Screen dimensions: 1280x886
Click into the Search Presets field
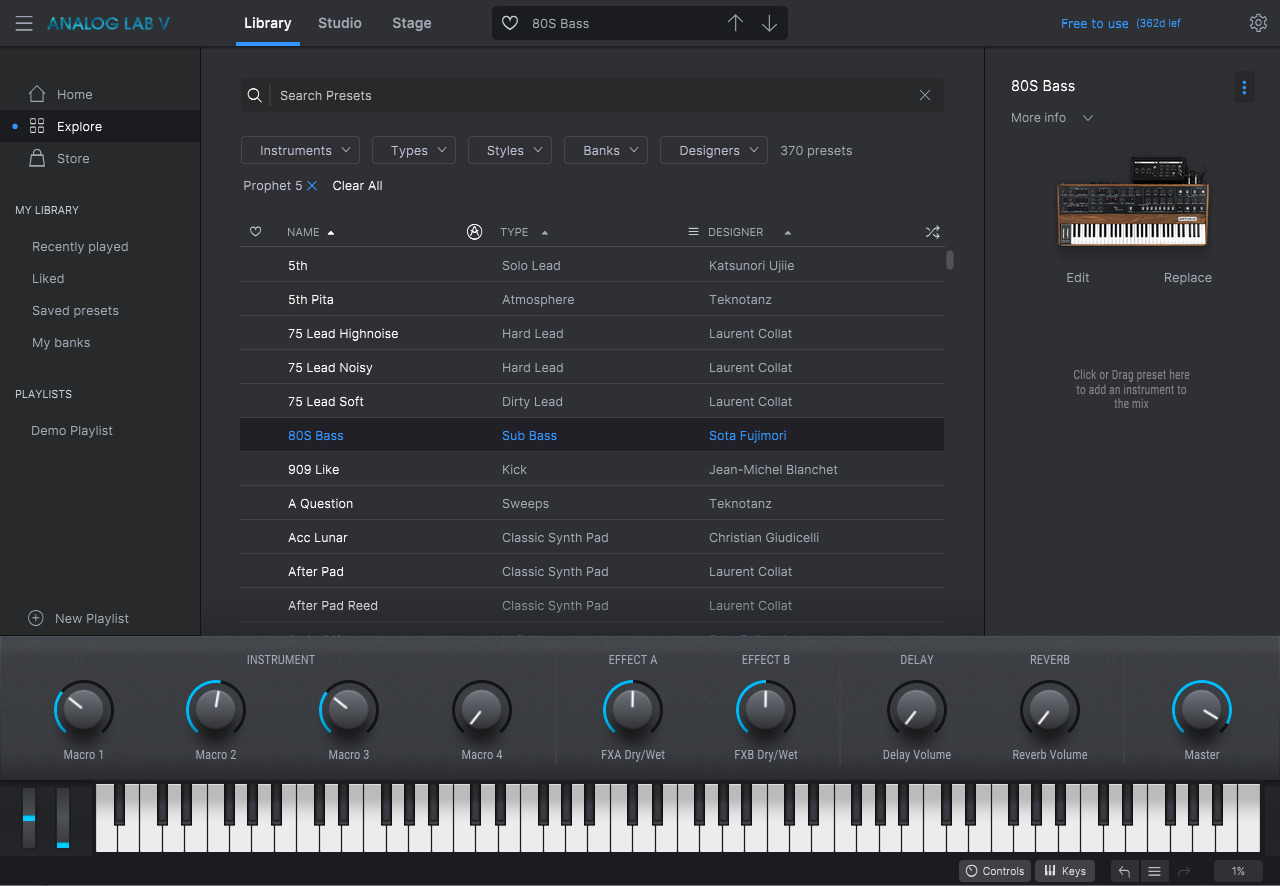592,95
